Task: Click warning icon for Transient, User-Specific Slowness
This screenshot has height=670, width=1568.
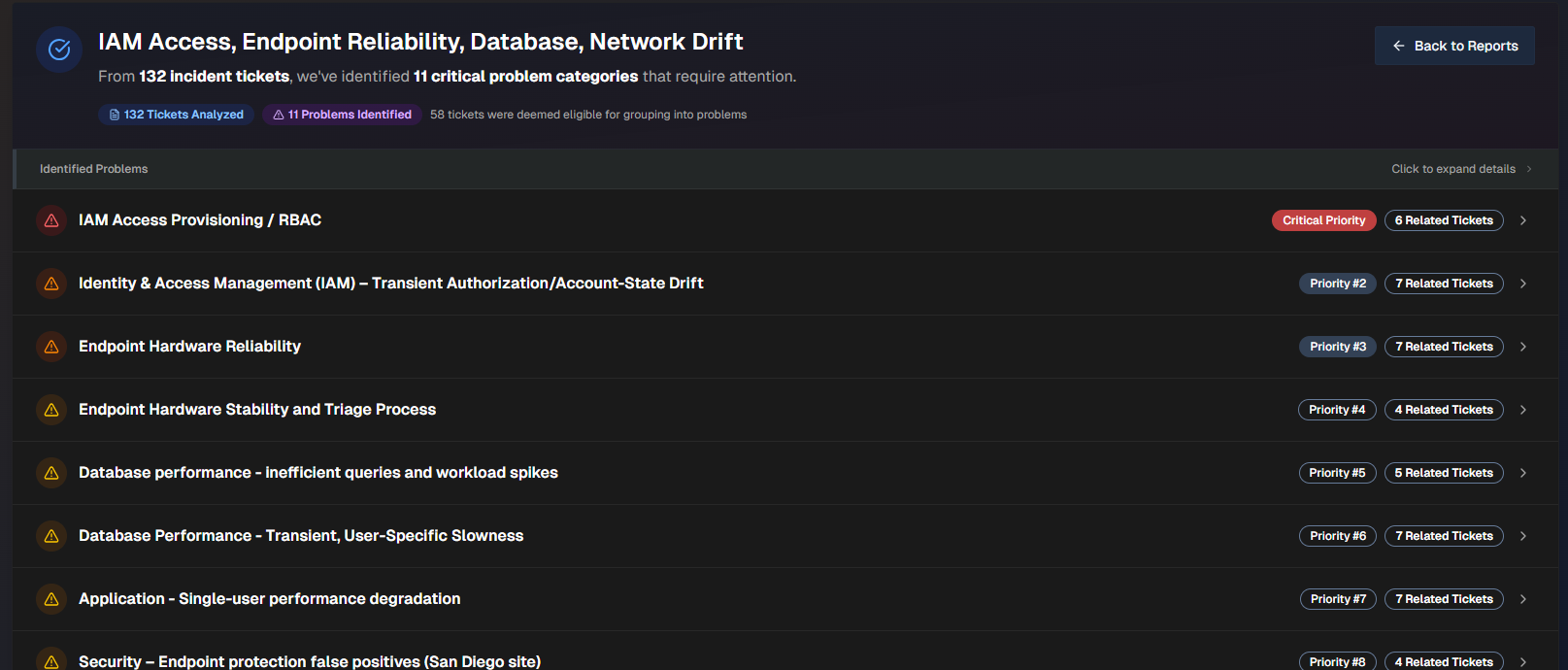Action: pyautogui.click(x=51, y=536)
